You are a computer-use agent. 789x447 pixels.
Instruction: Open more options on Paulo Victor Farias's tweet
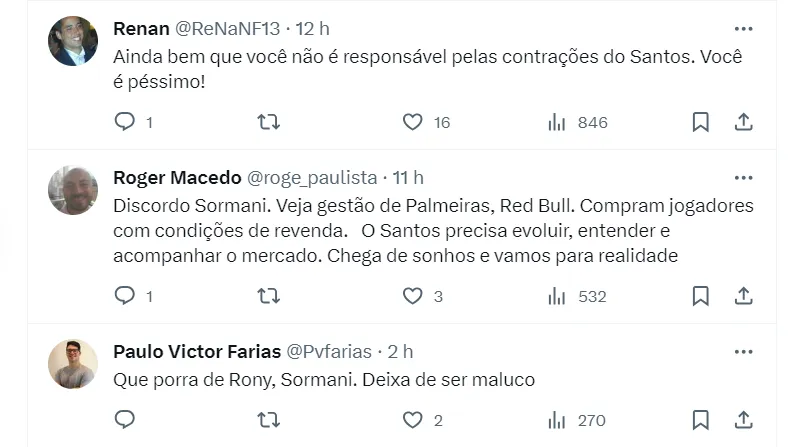743,352
